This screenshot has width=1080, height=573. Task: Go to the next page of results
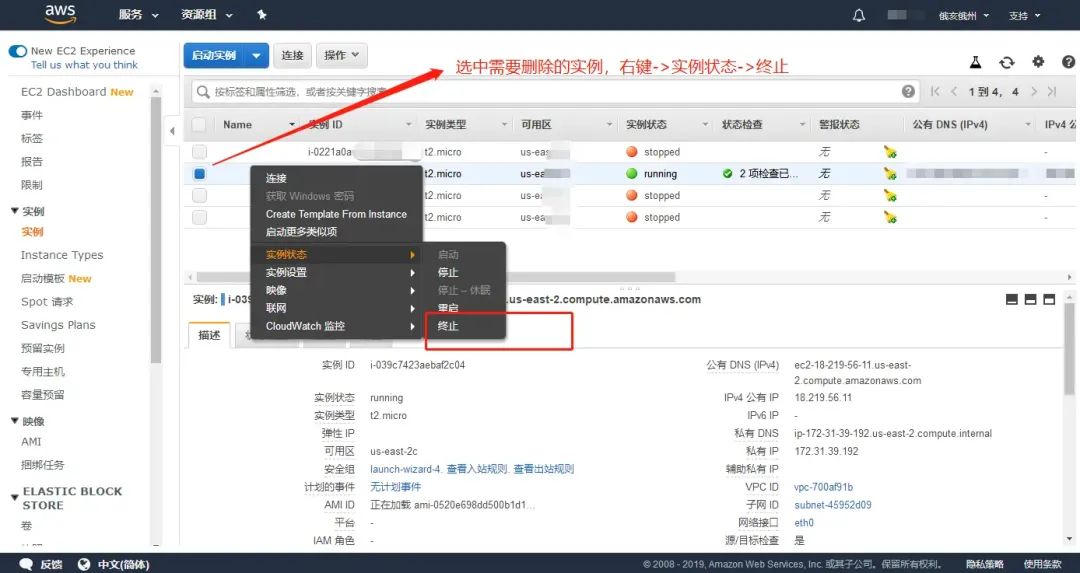click(x=1034, y=91)
